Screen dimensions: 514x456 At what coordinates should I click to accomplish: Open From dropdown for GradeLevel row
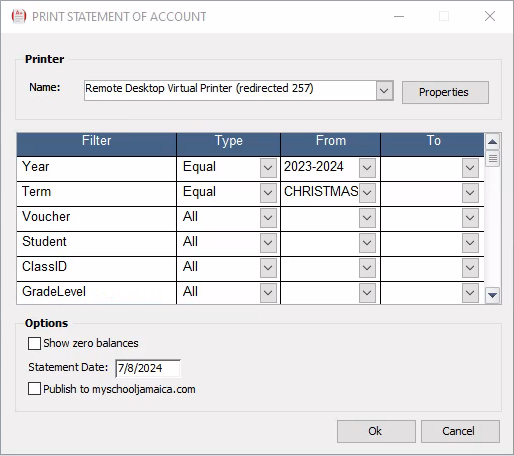[367, 293]
